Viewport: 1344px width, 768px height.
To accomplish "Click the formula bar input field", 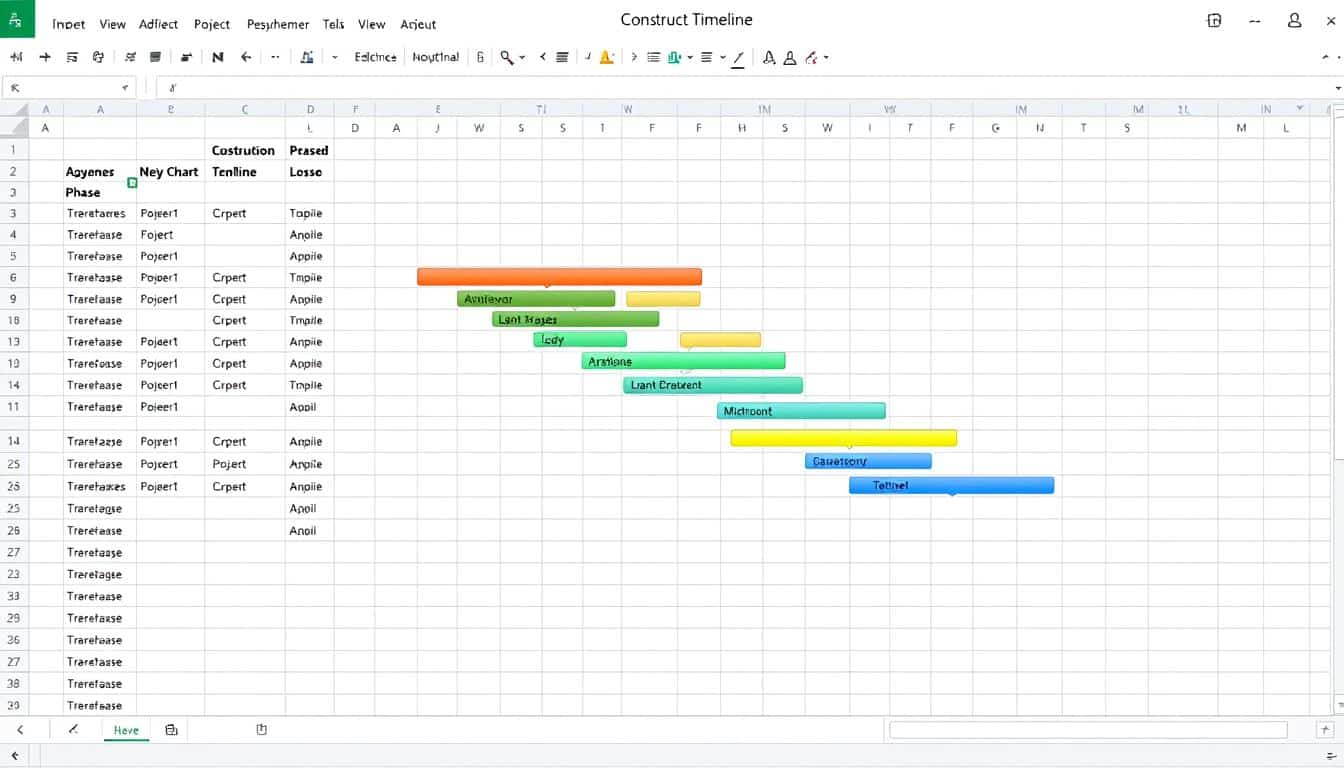I will pos(746,88).
